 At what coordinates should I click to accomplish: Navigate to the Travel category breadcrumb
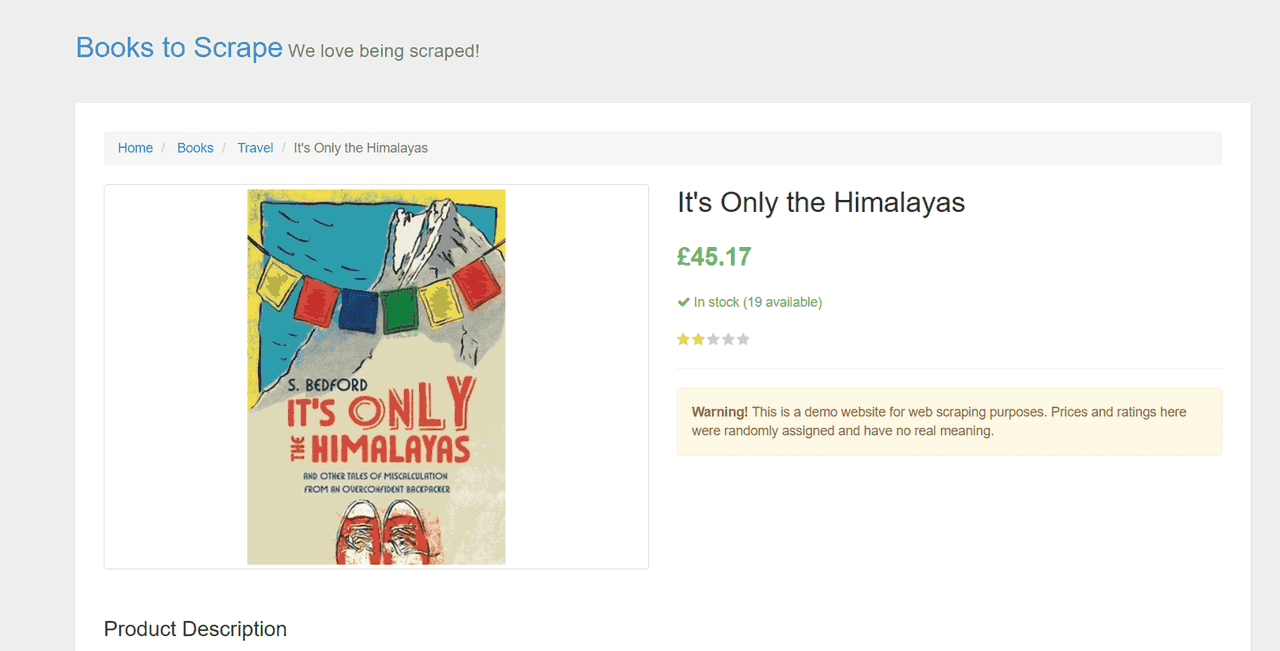coord(255,148)
